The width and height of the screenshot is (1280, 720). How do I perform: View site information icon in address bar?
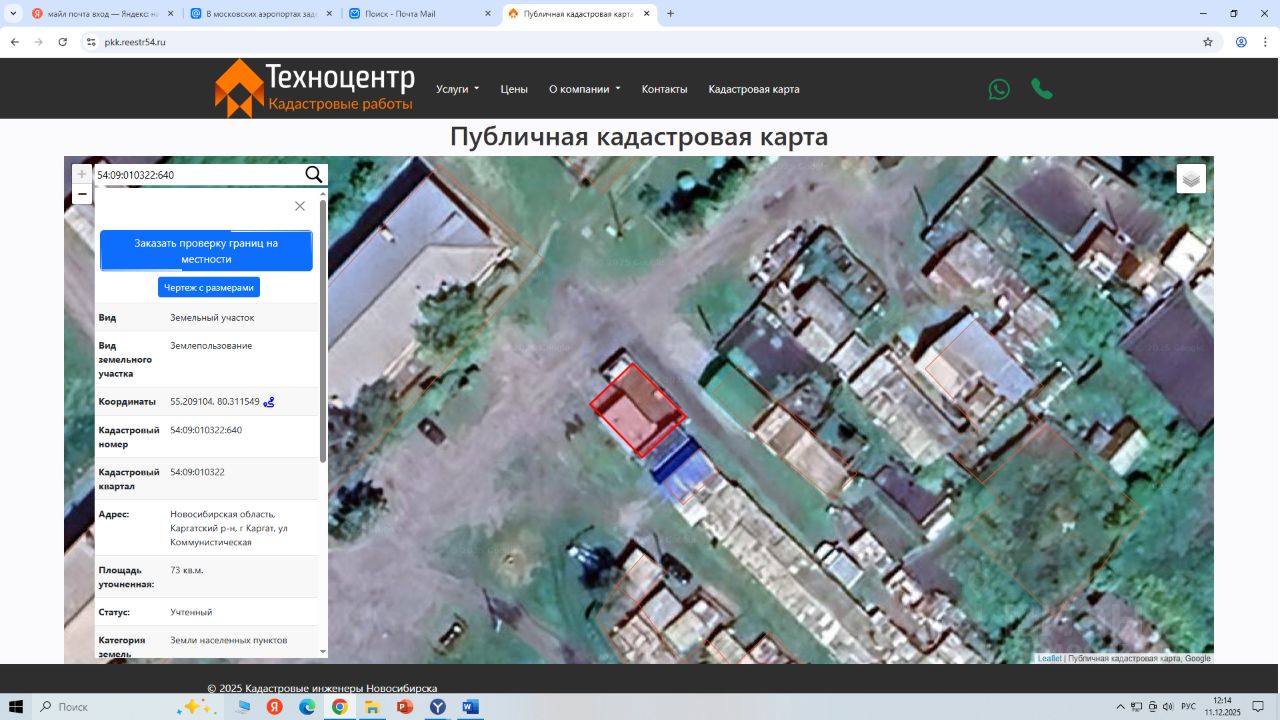coord(91,42)
